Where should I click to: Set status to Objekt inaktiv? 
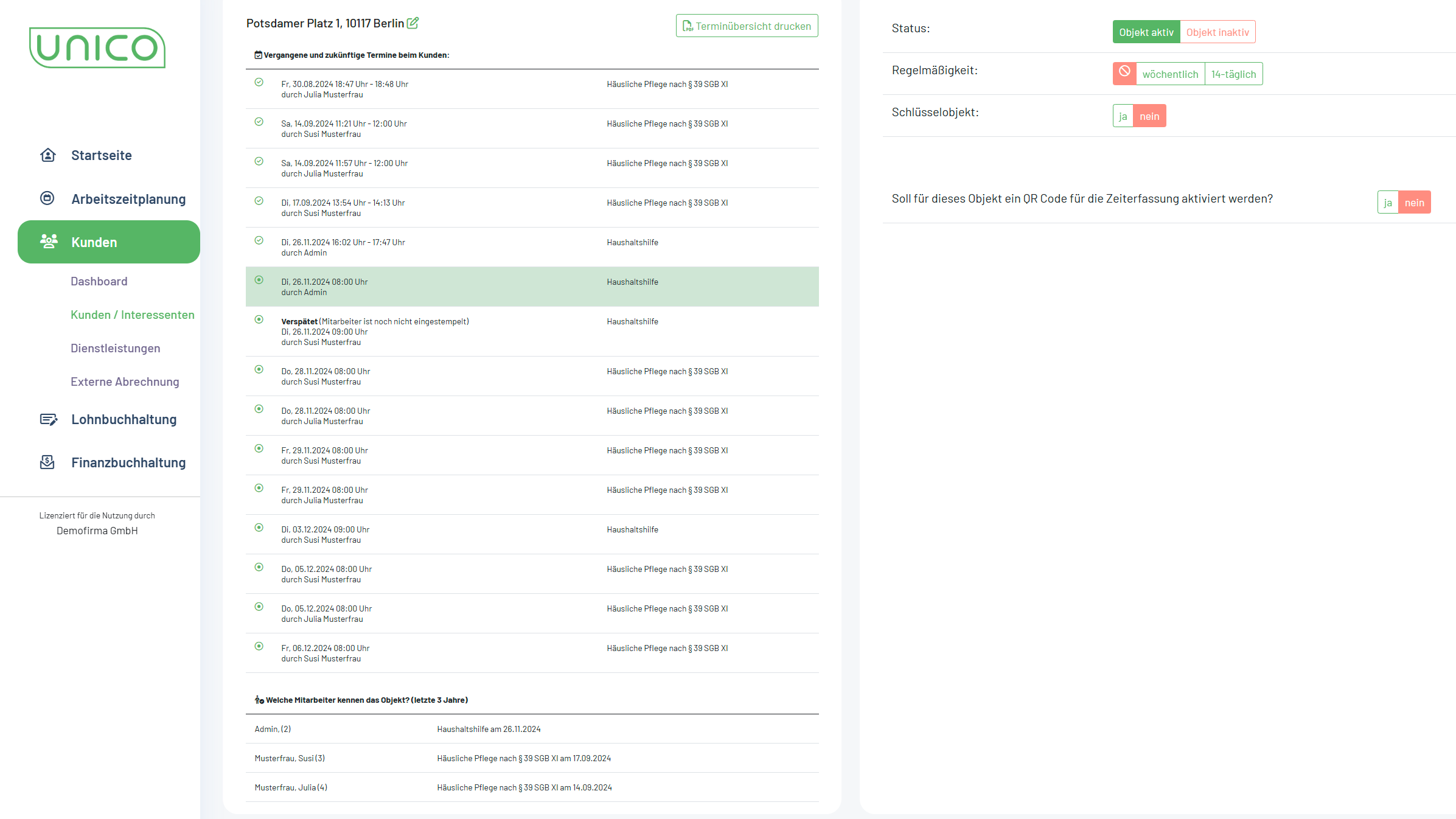click(1217, 32)
